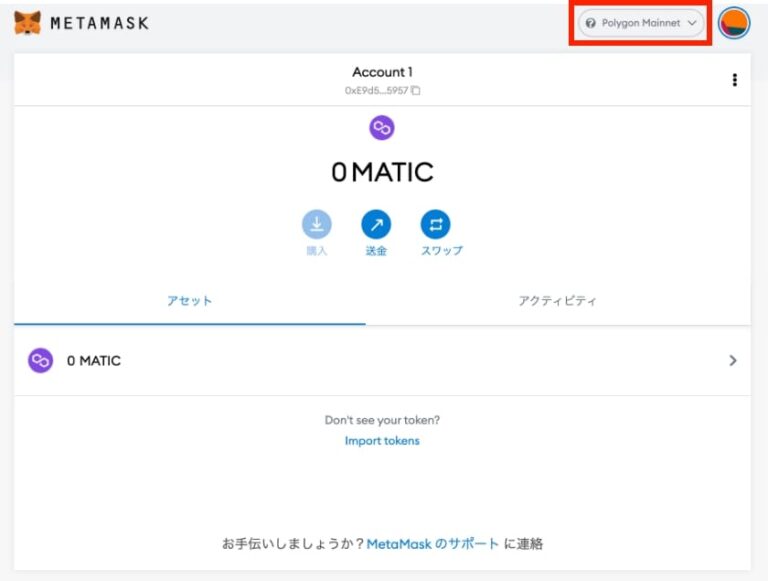Click the MATIC token icon in asset list
This screenshot has height=581, width=768.
point(40,361)
